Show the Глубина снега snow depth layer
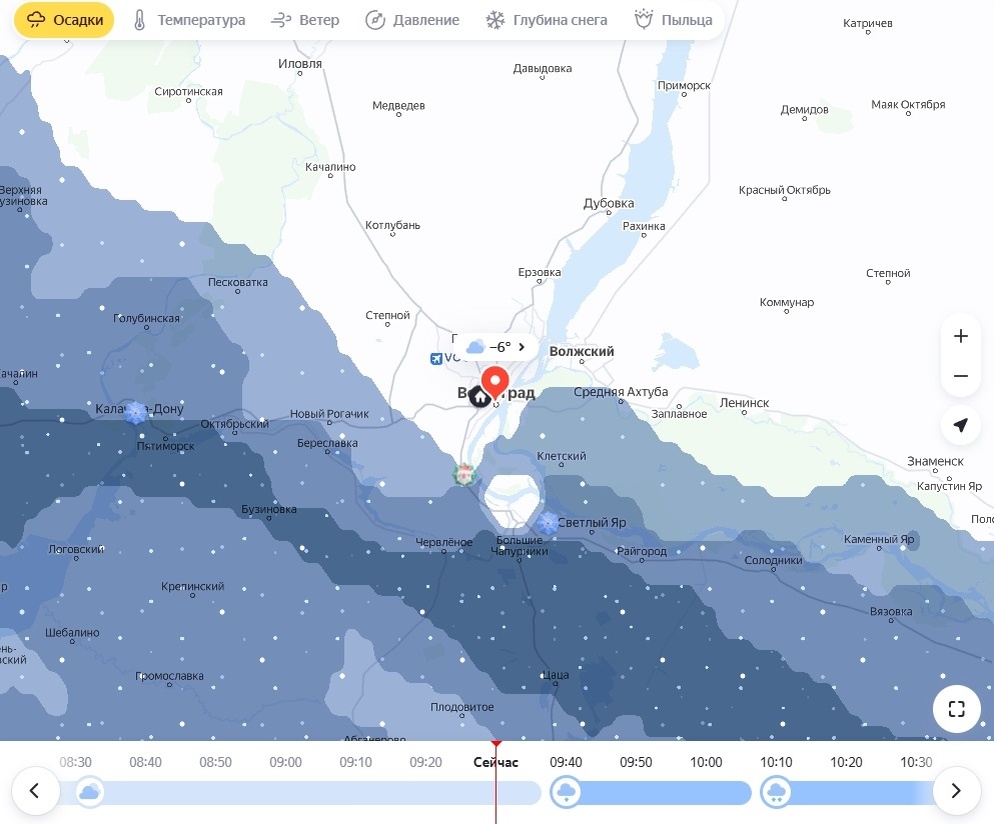Screen dimensions: 994x824 [x=546, y=20]
